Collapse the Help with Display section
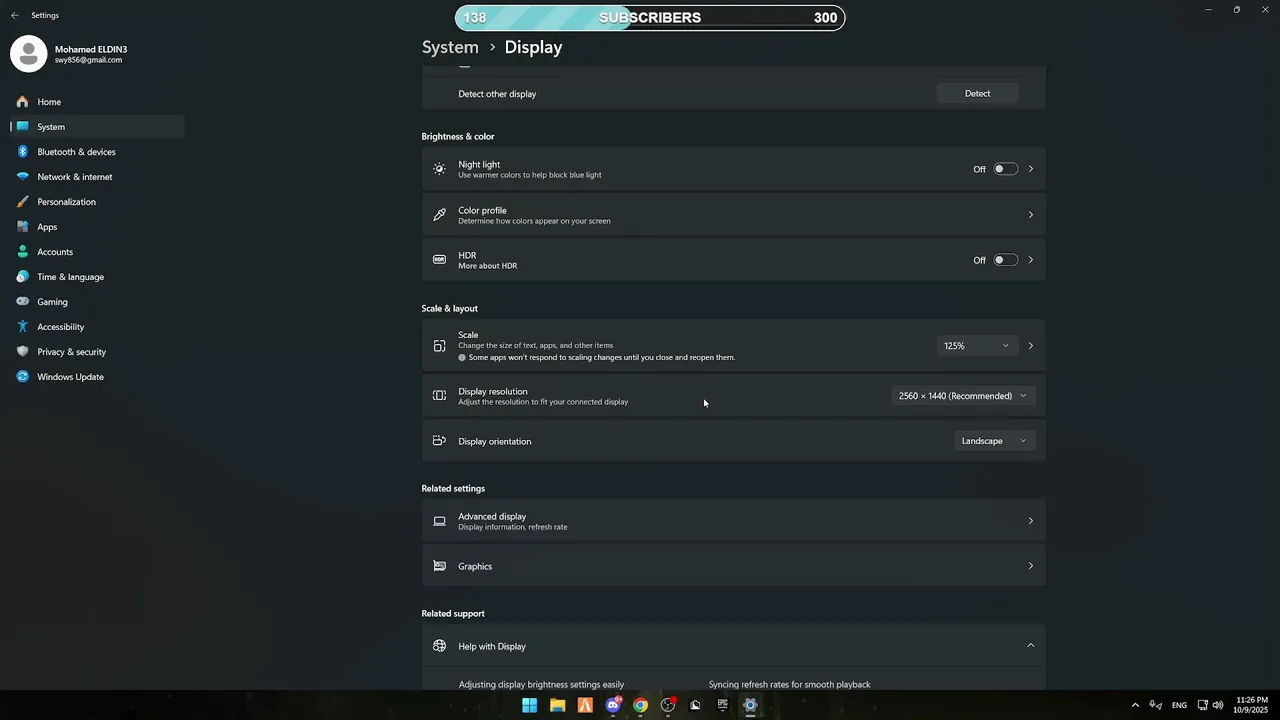The image size is (1280, 720). pos(1031,646)
